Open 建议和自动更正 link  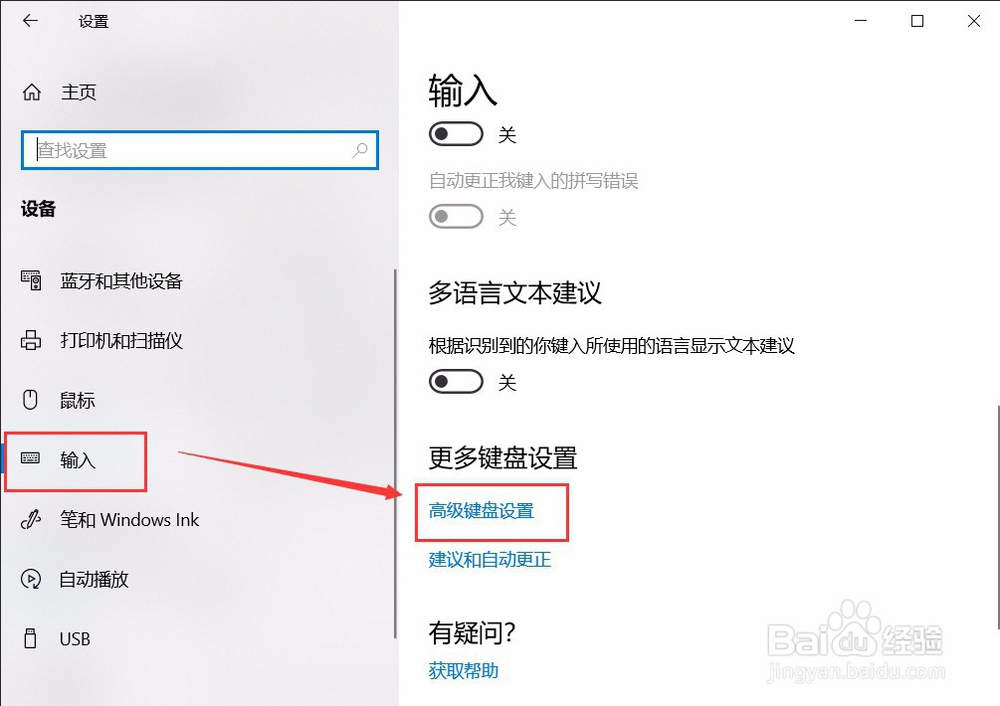(x=490, y=560)
